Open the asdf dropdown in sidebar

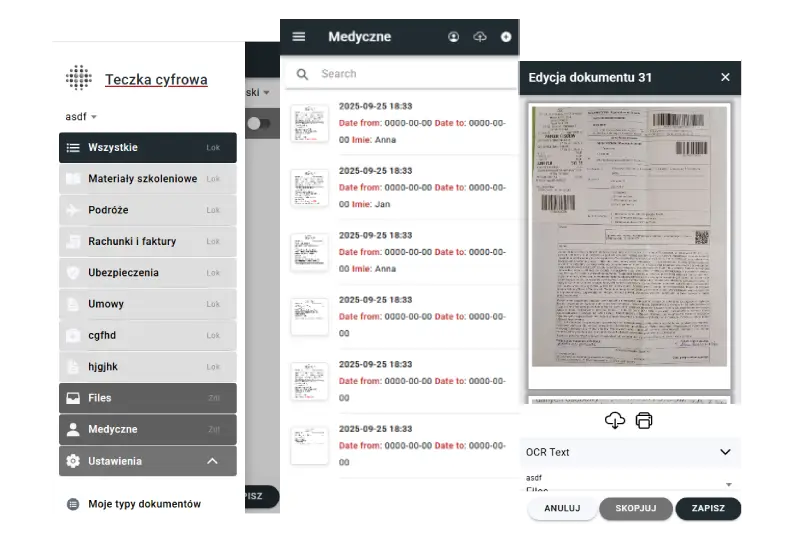(81, 117)
